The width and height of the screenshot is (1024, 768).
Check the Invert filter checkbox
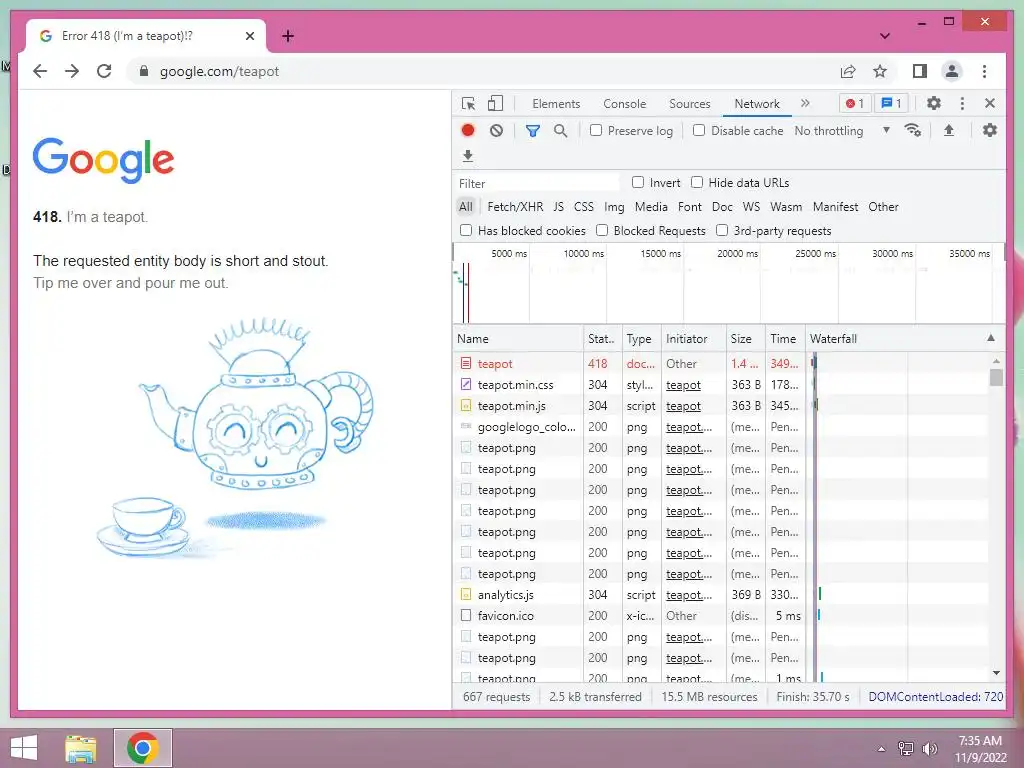[638, 182]
